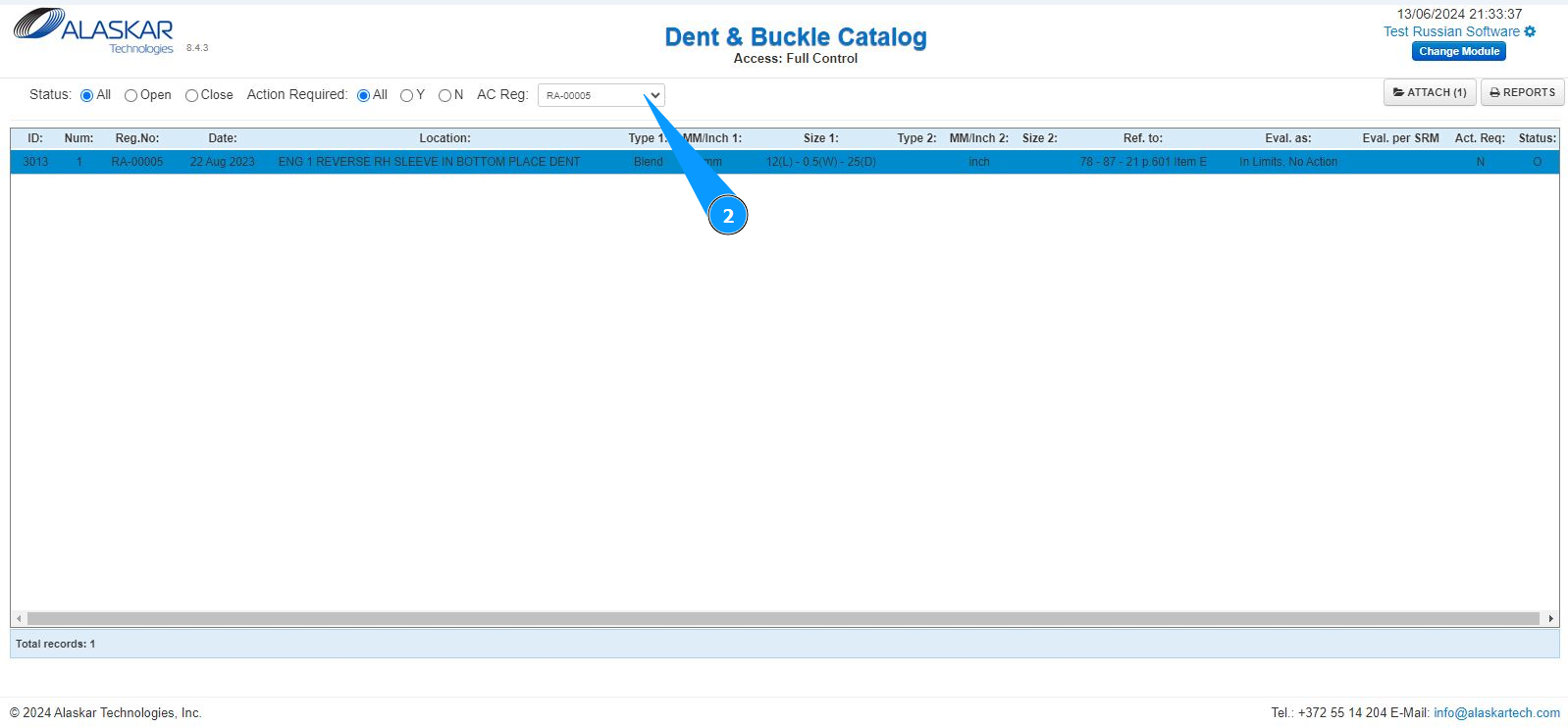This screenshot has width=1568, height=728.
Task: Follow the Test Russian Software link
Action: pyautogui.click(x=1451, y=31)
